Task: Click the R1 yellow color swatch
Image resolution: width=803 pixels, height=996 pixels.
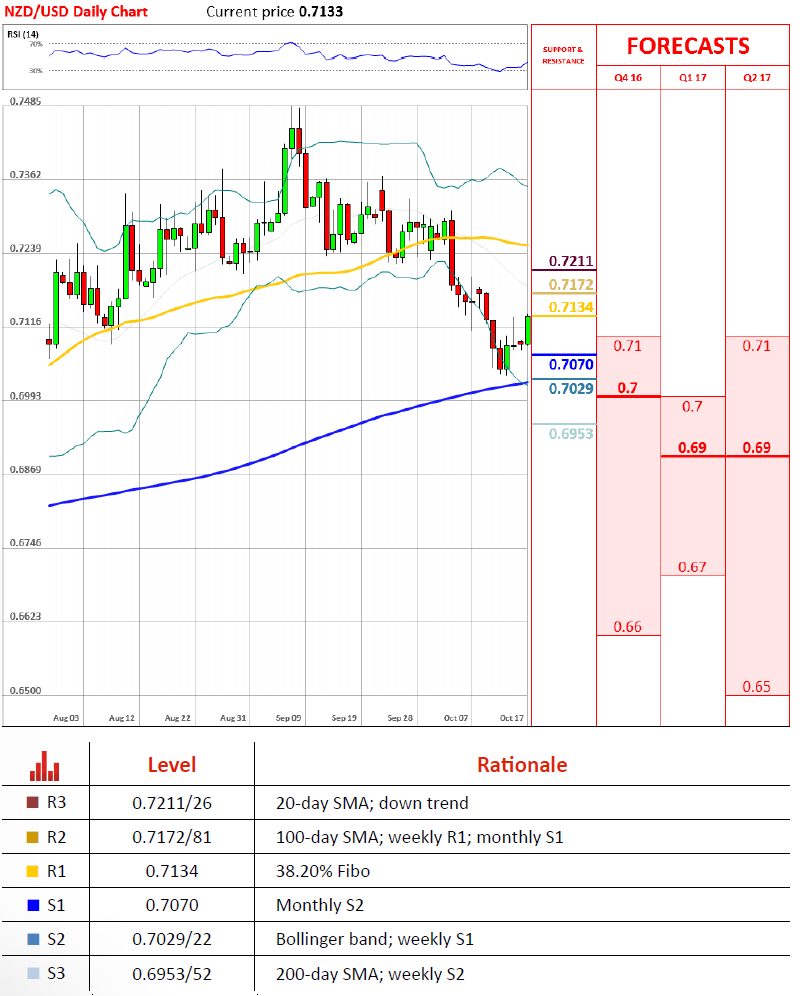Action: 33,871
